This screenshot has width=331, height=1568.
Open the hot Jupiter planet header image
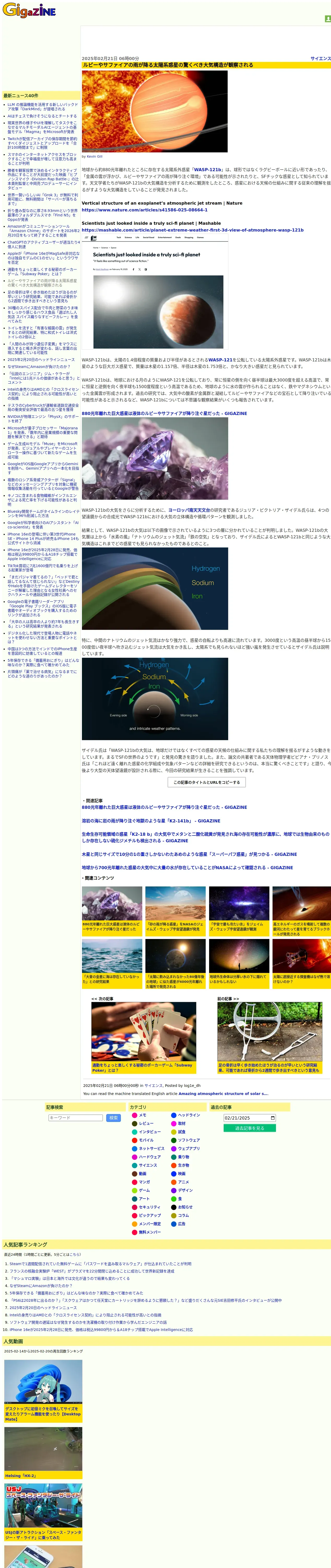point(155,111)
